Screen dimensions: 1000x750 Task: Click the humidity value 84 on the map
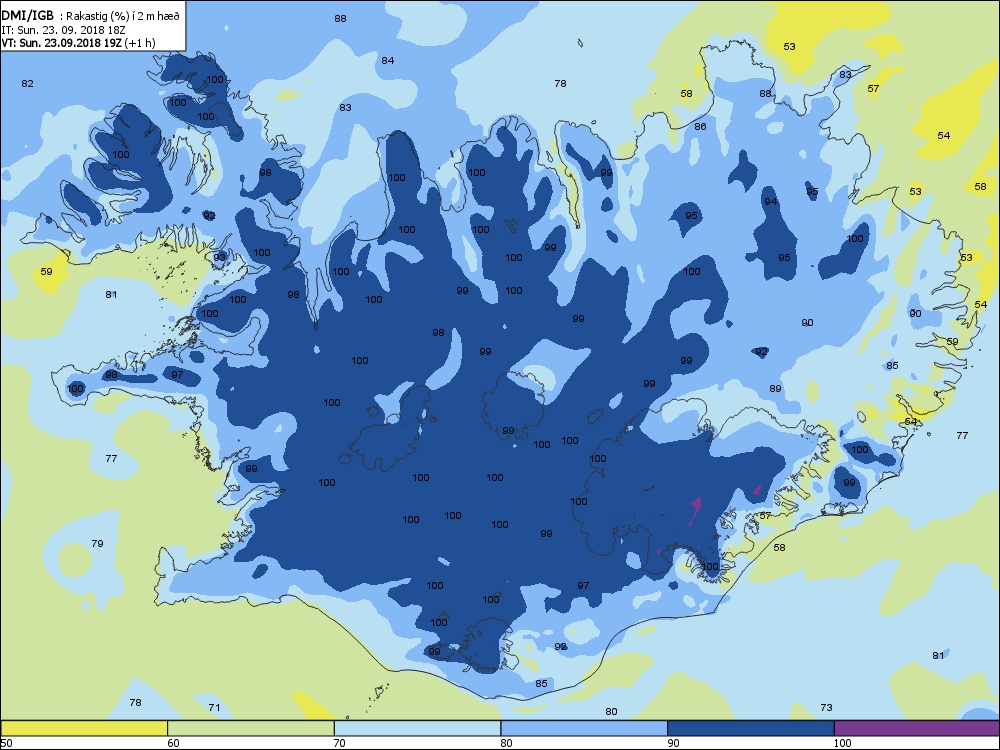pos(388,61)
